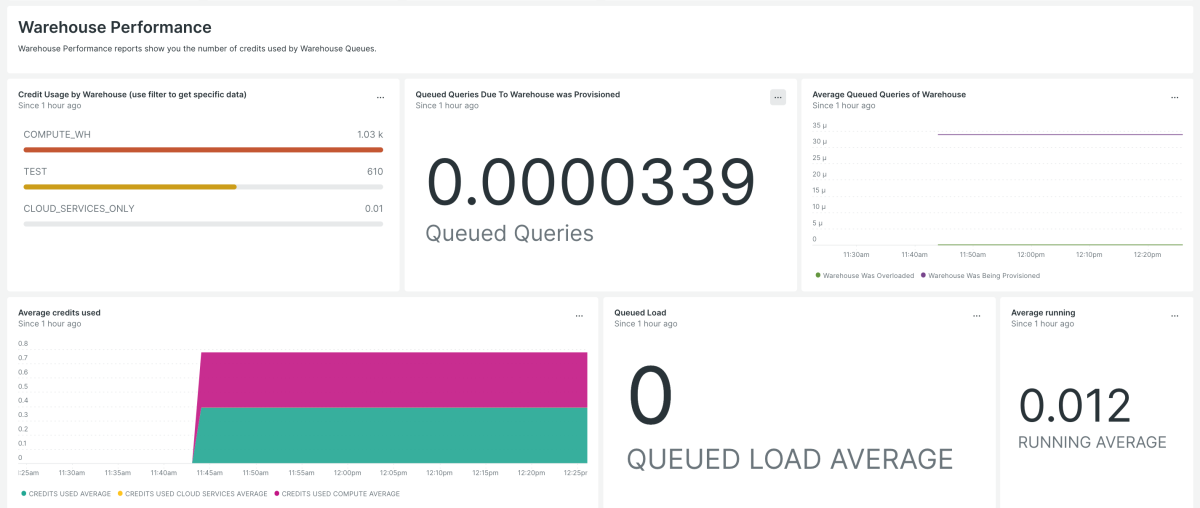The image size is (1200, 508).
Task: Toggle Warehouse Was Overloaded legend series
Action: (x=867, y=275)
